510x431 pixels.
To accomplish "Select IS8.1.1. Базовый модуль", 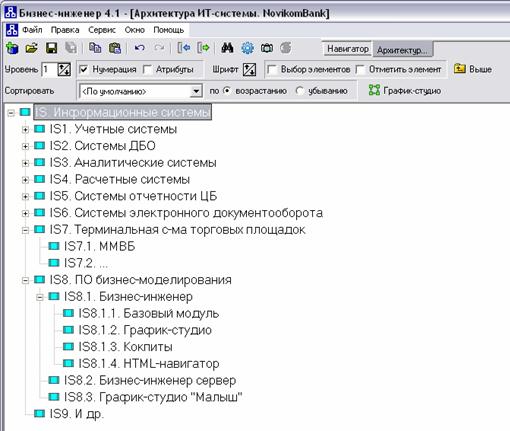I will (149, 313).
